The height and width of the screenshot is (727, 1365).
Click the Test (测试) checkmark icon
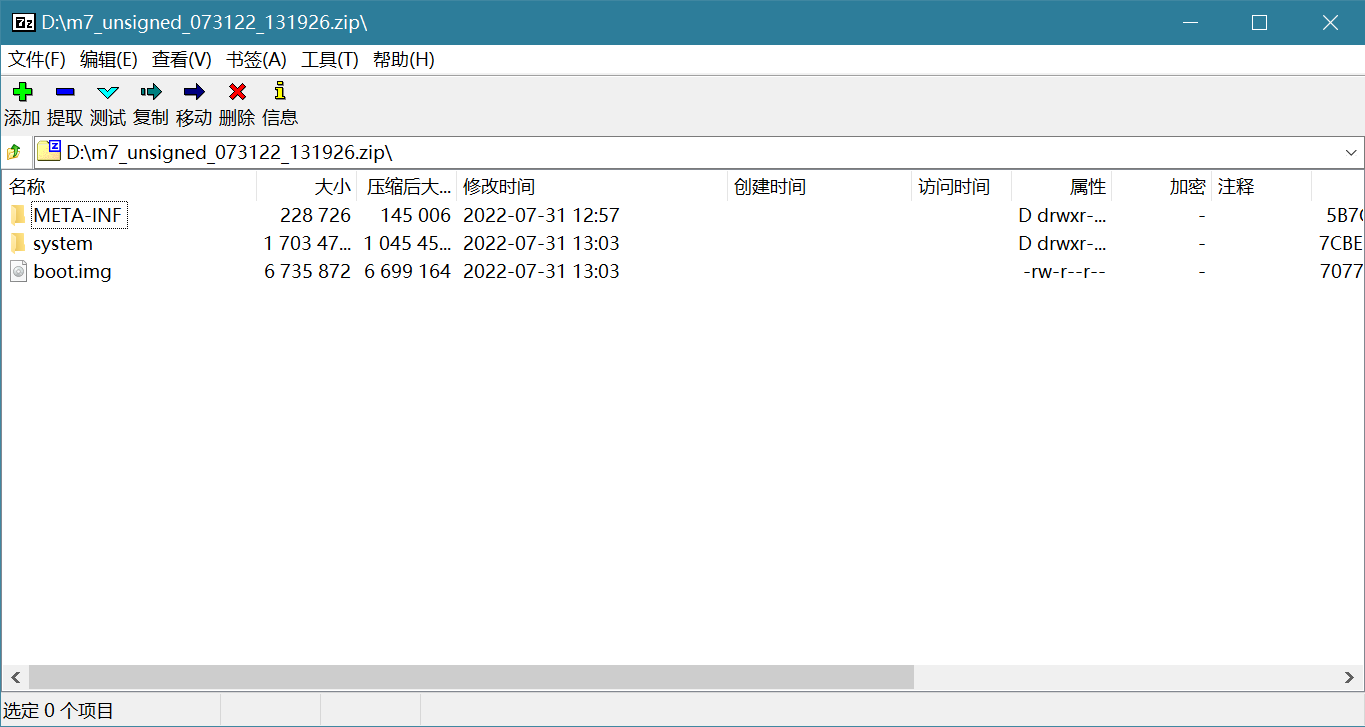pyautogui.click(x=108, y=92)
